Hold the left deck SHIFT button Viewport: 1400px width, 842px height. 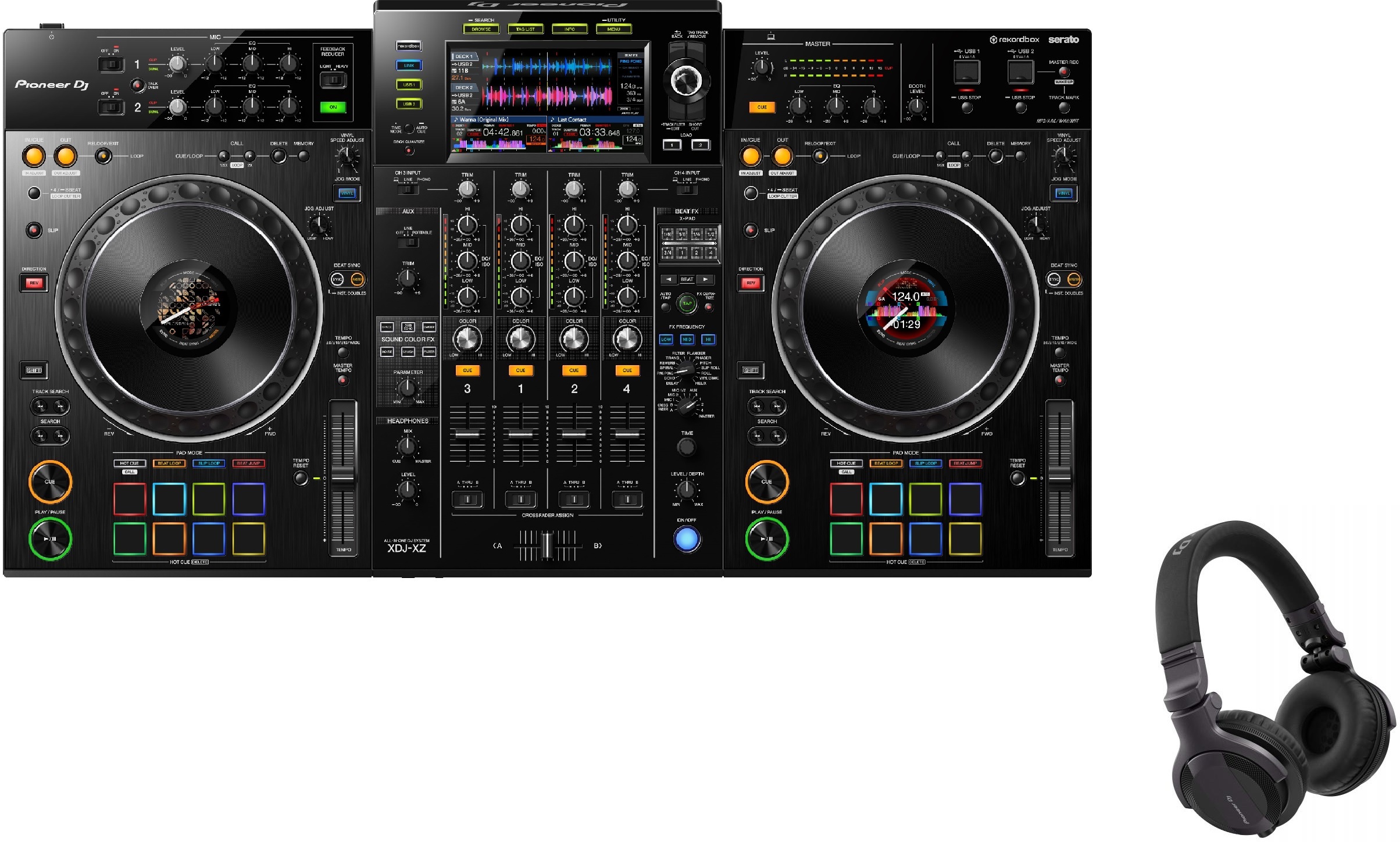coord(34,370)
